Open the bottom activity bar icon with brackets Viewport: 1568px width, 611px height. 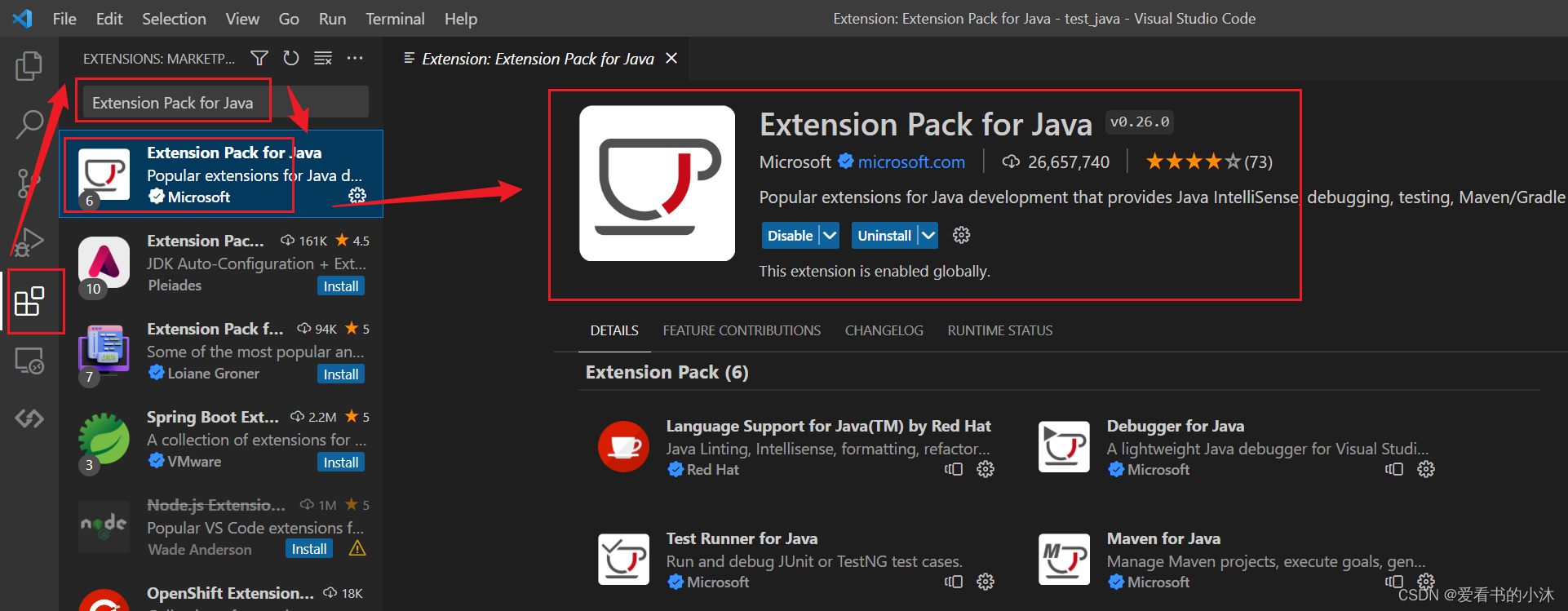coord(29,418)
